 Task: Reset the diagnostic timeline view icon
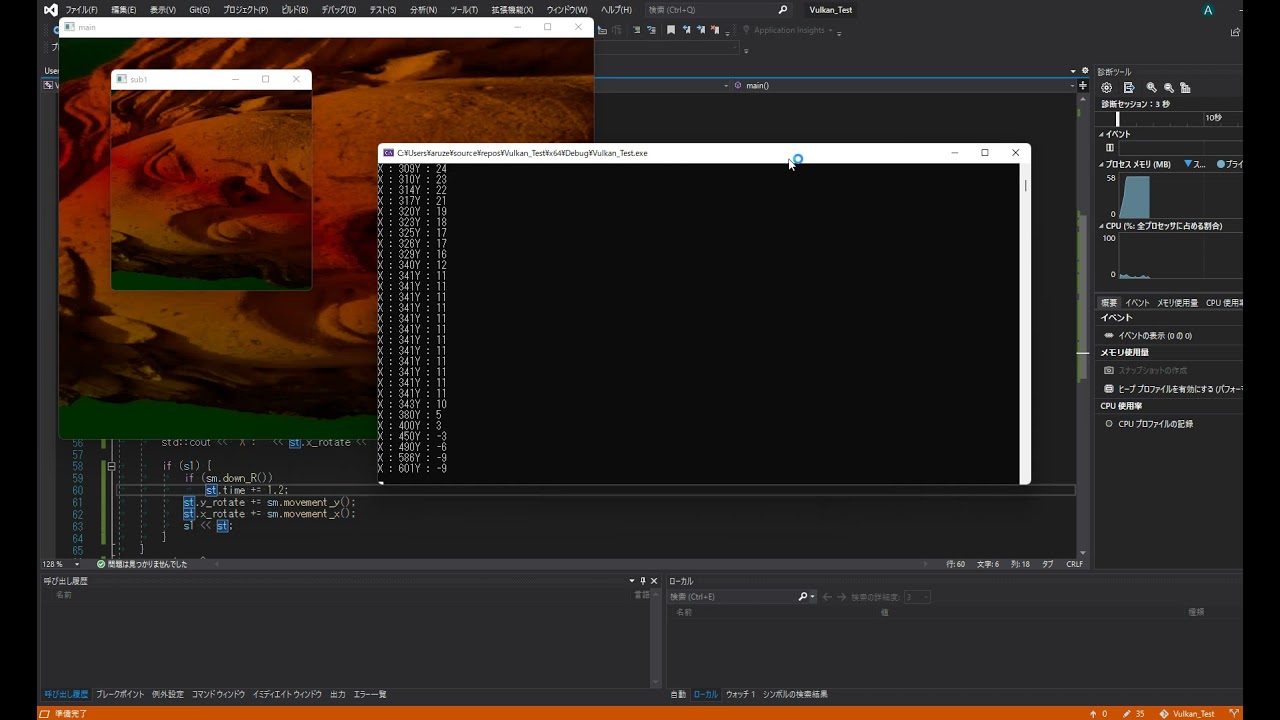click(1185, 88)
